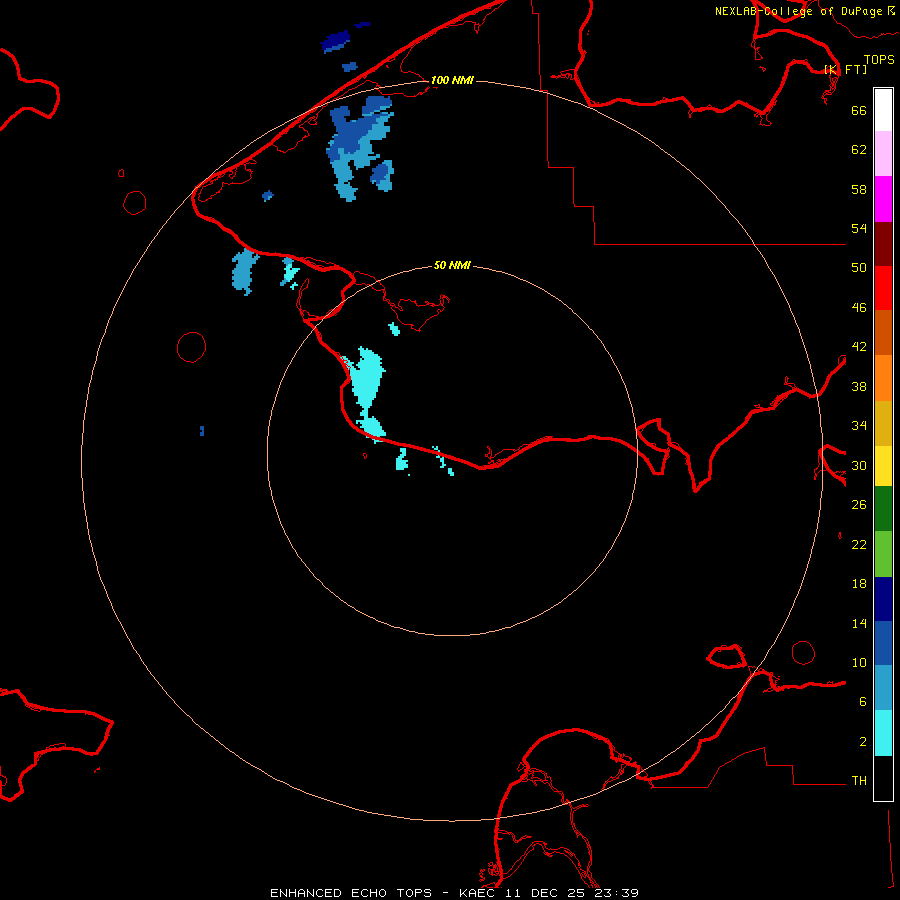Viewport: 900px width, 900px height.
Task: Click the 54 value on the legend
Action: [859, 228]
